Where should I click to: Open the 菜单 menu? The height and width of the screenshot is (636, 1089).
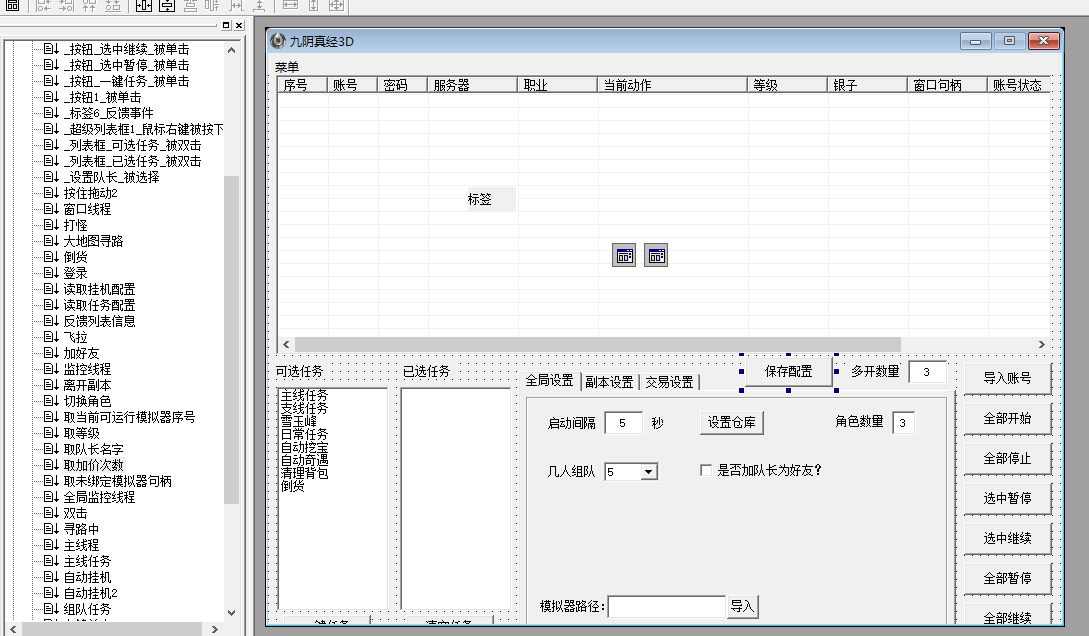click(287, 67)
